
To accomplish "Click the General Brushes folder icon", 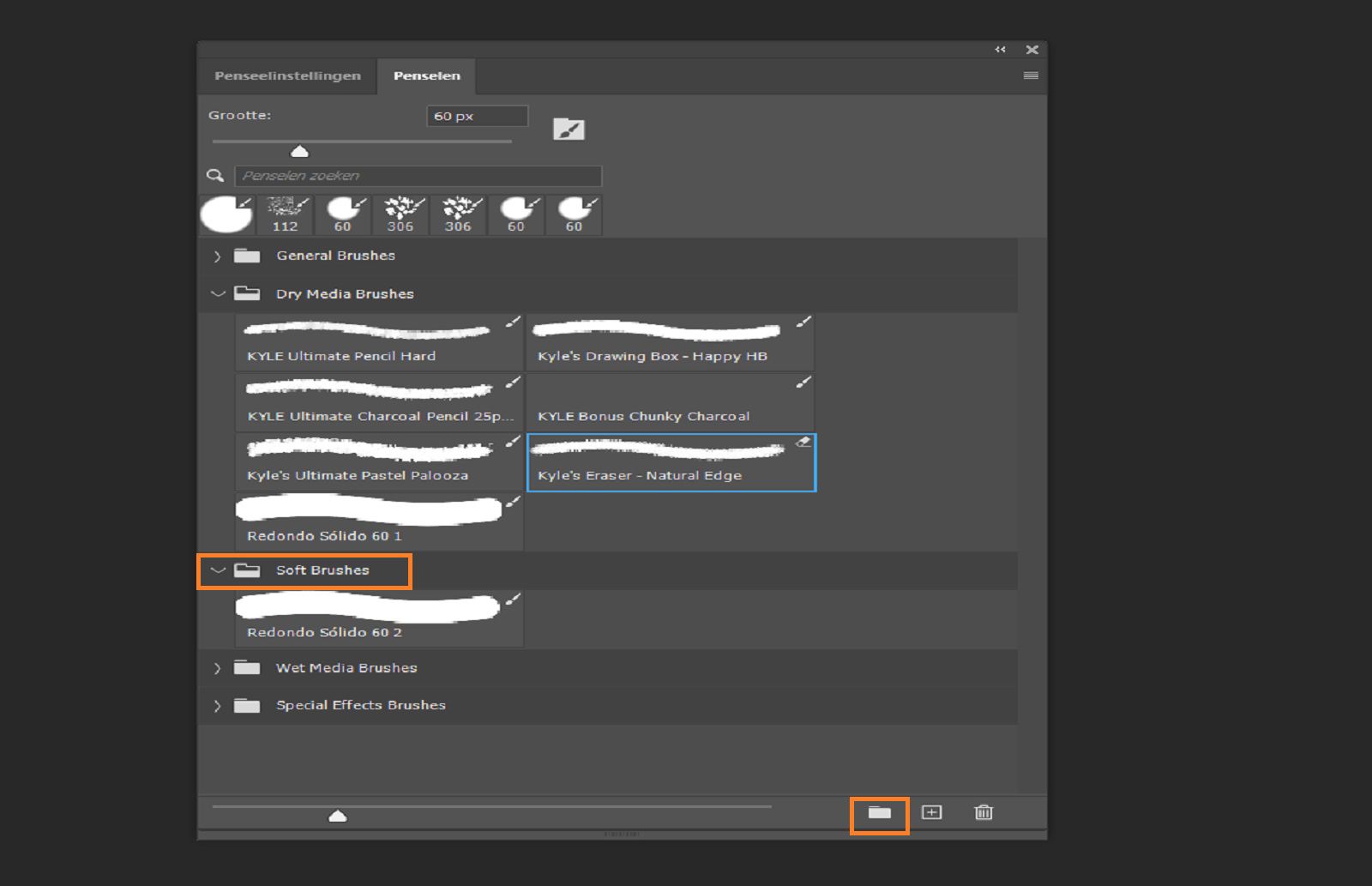I will click(247, 256).
